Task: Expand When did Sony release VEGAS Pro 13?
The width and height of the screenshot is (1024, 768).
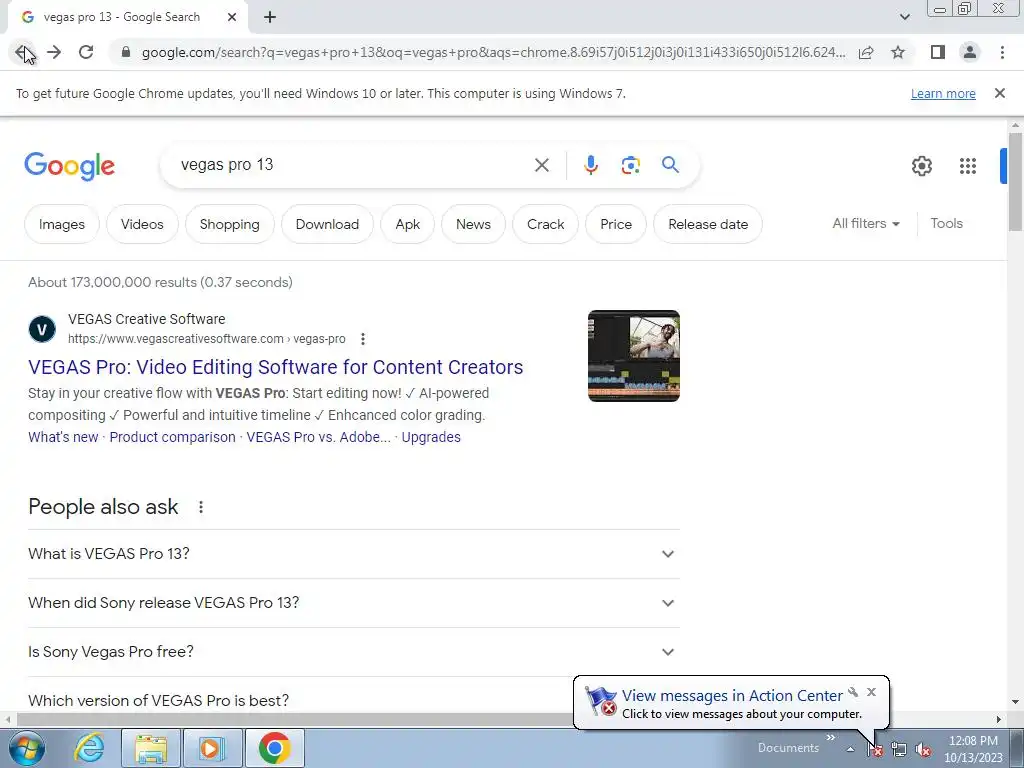Action: click(x=353, y=603)
